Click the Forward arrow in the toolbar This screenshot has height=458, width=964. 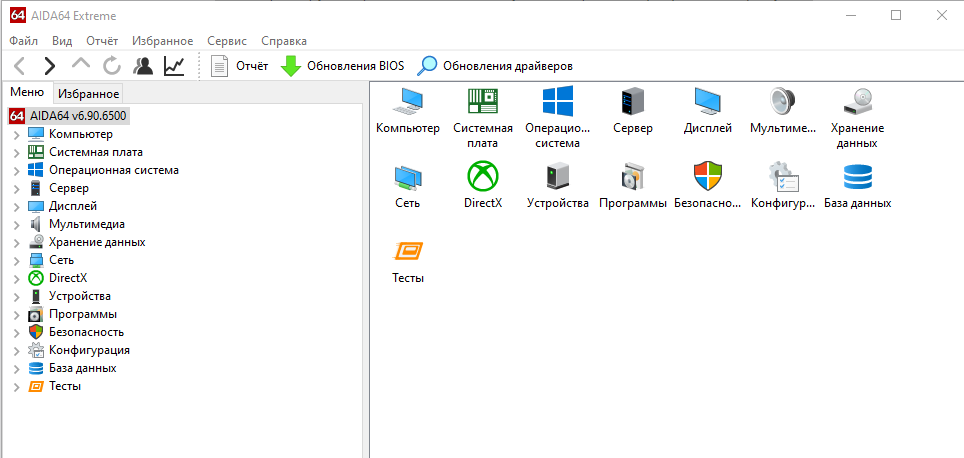[x=49, y=66]
